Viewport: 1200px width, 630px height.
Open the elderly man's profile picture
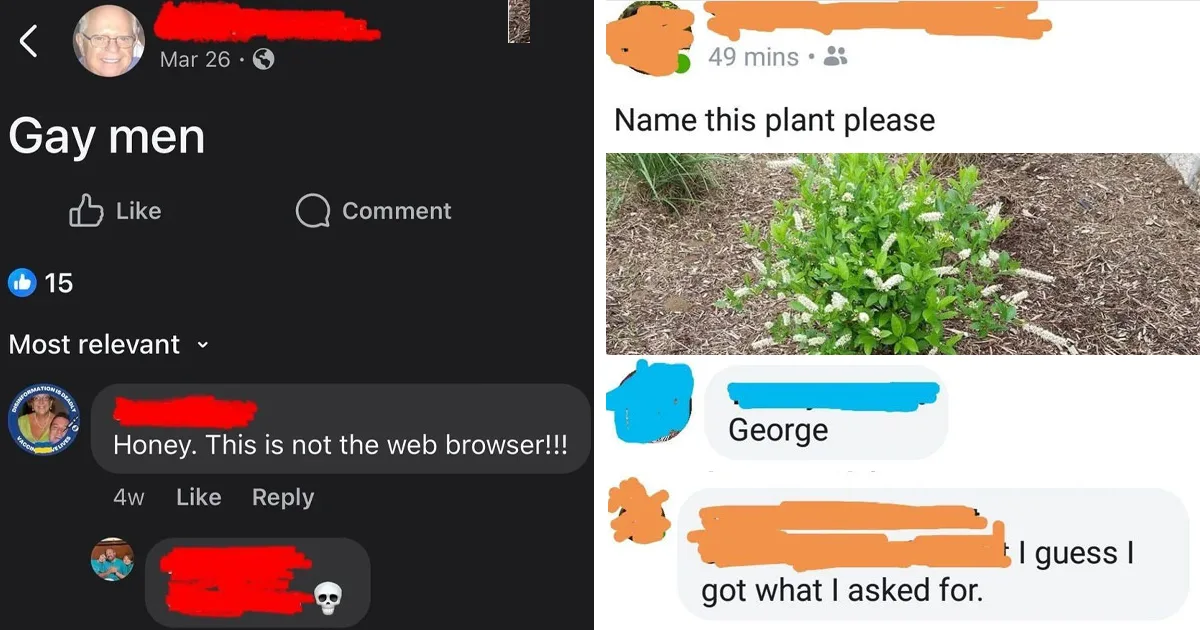click(x=109, y=41)
